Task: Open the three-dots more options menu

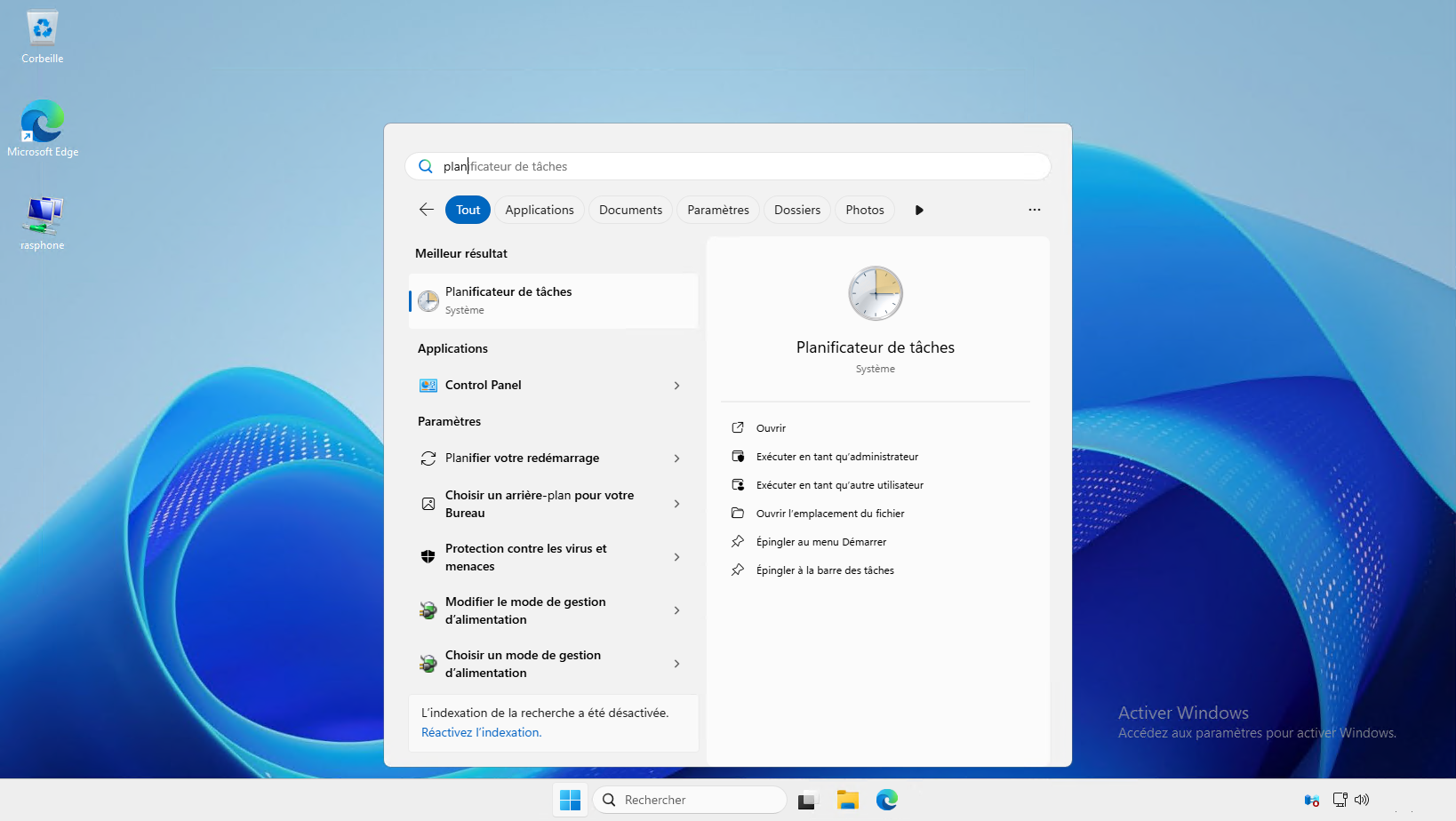Action: click(1034, 210)
